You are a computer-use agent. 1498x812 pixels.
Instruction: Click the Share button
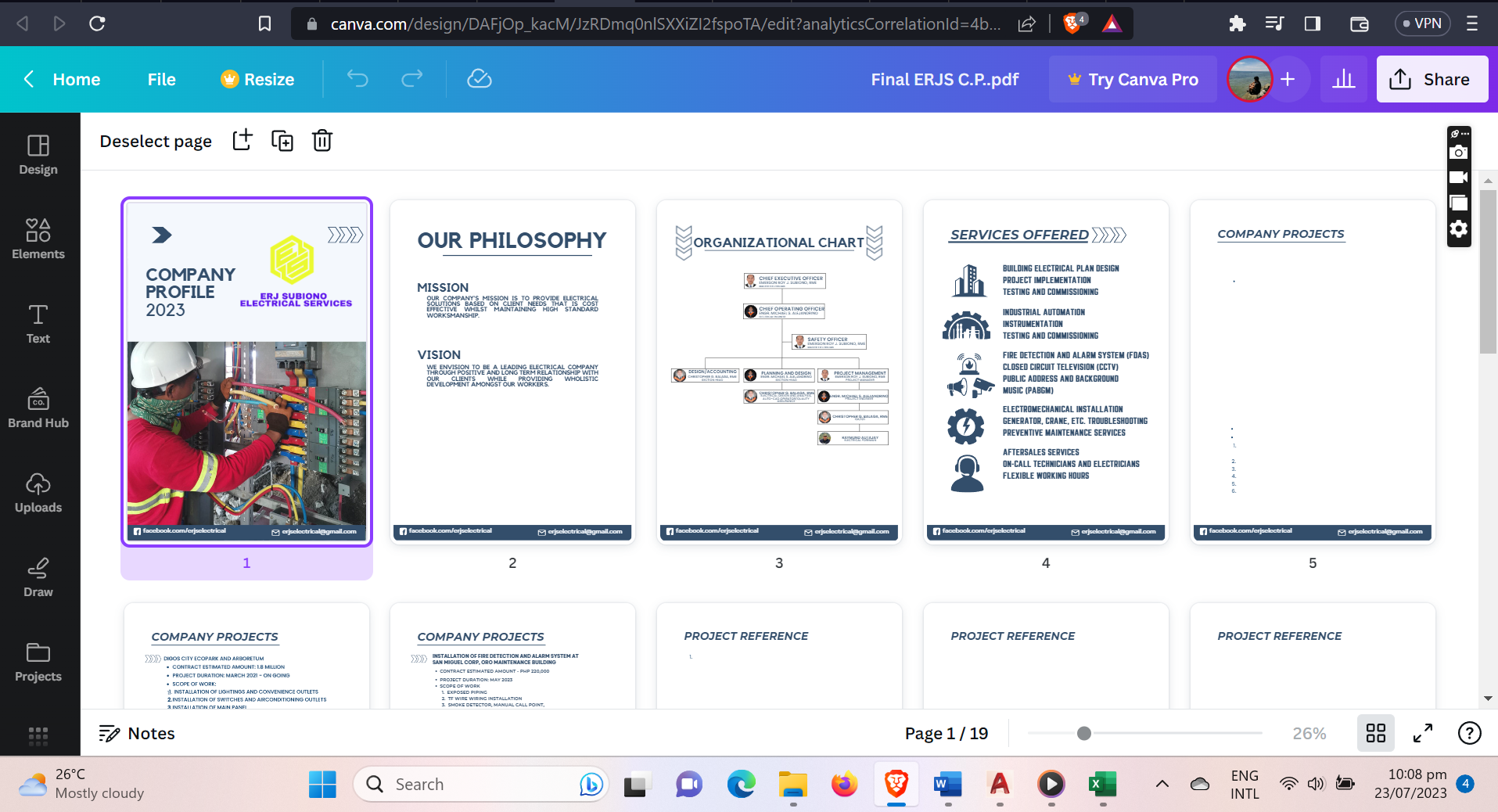pyautogui.click(x=1432, y=79)
